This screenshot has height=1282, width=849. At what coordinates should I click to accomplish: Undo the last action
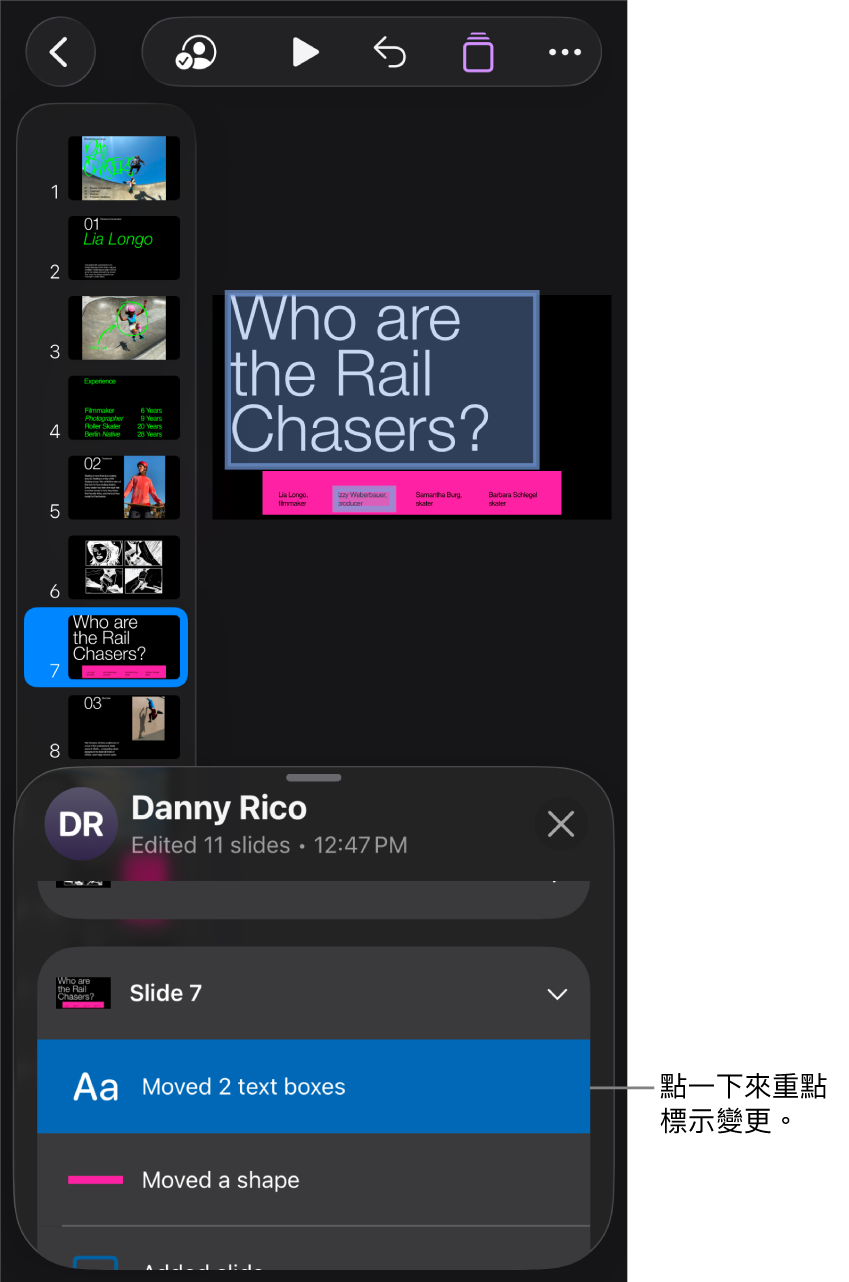click(x=390, y=52)
